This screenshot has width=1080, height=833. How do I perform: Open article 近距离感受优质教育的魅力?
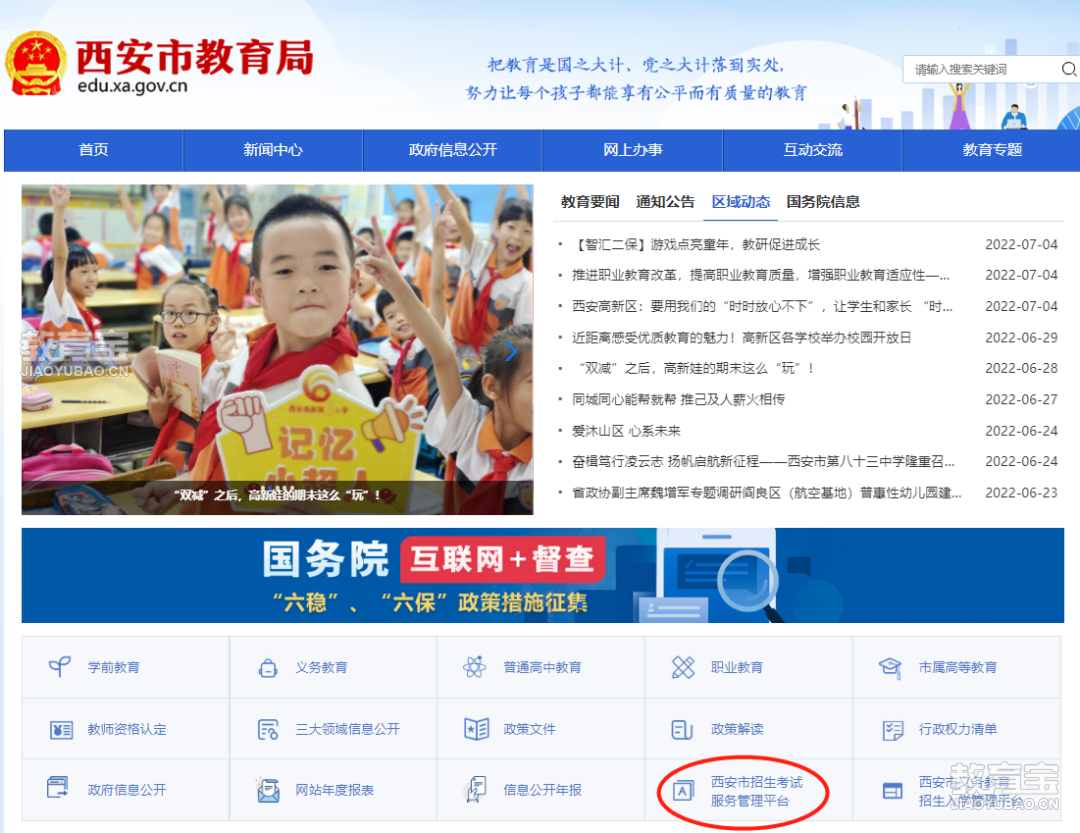742,338
